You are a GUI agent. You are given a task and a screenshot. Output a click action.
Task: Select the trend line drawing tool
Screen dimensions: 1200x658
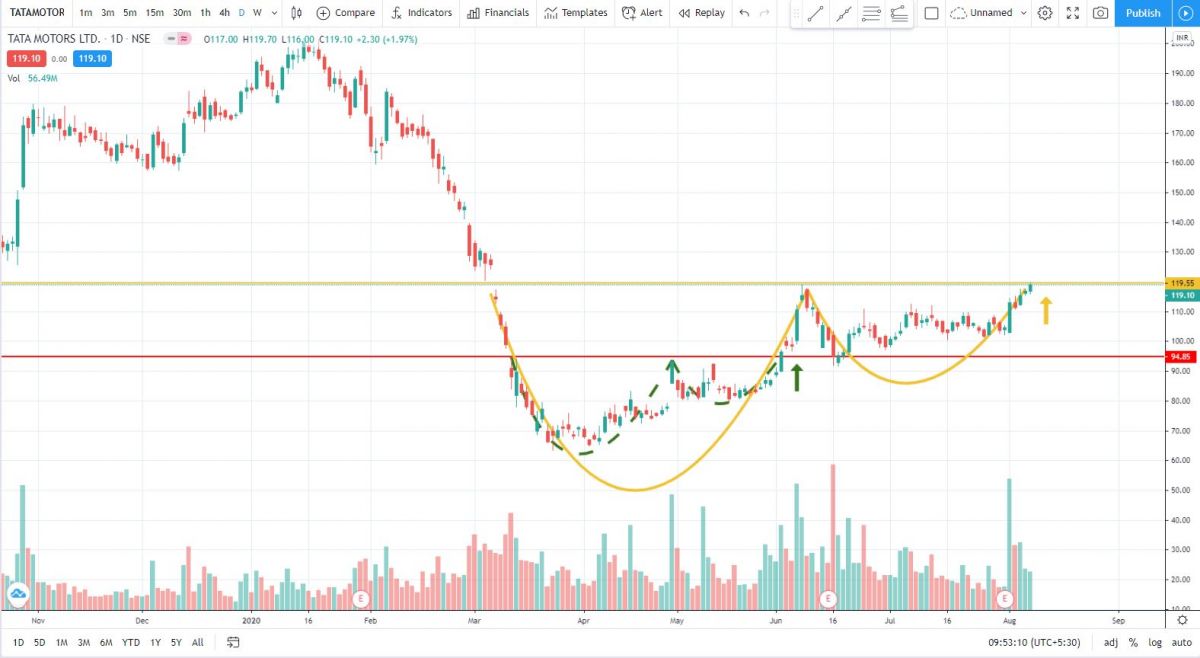(x=815, y=14)
